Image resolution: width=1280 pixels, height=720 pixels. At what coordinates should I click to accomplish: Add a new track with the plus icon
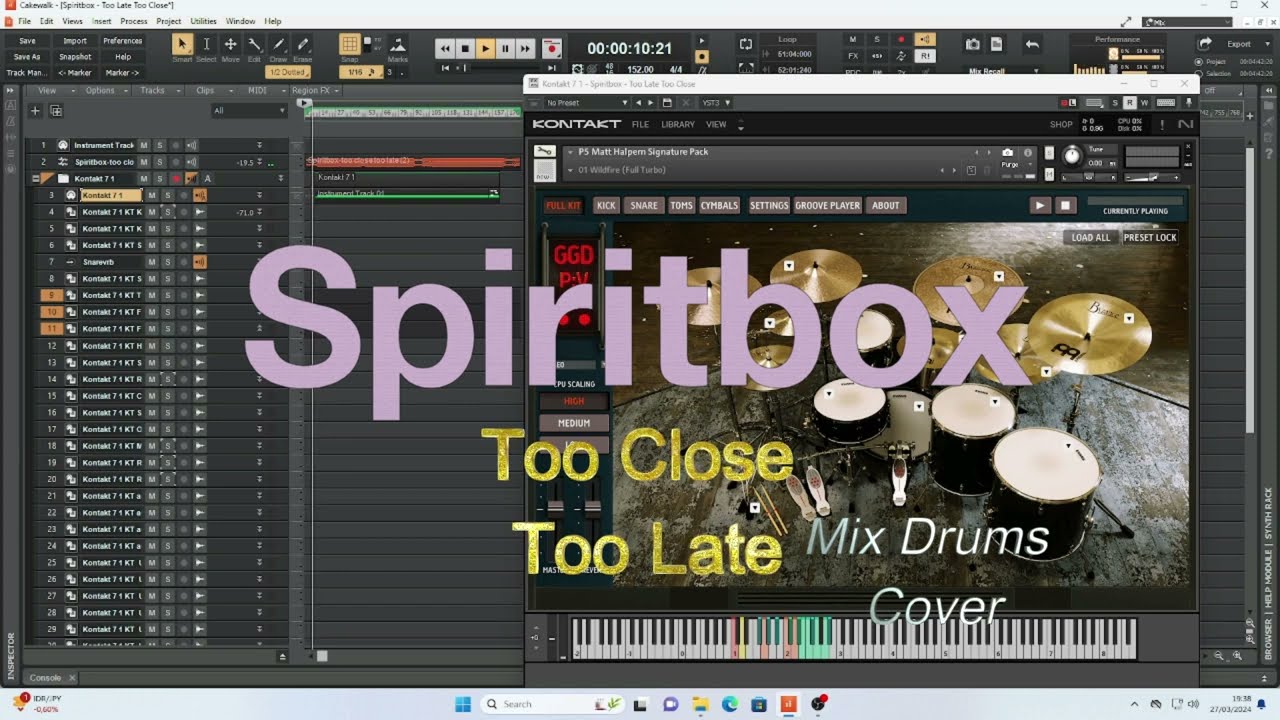(x=35, y=111)
